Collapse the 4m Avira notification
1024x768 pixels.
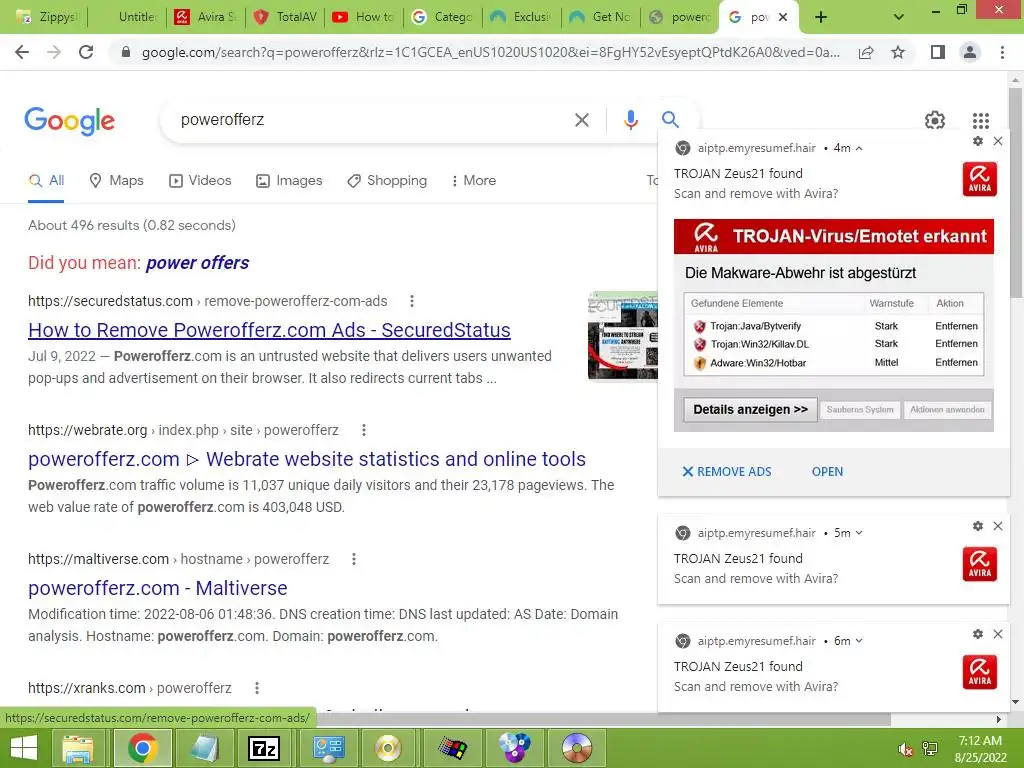tap(859, 148)
